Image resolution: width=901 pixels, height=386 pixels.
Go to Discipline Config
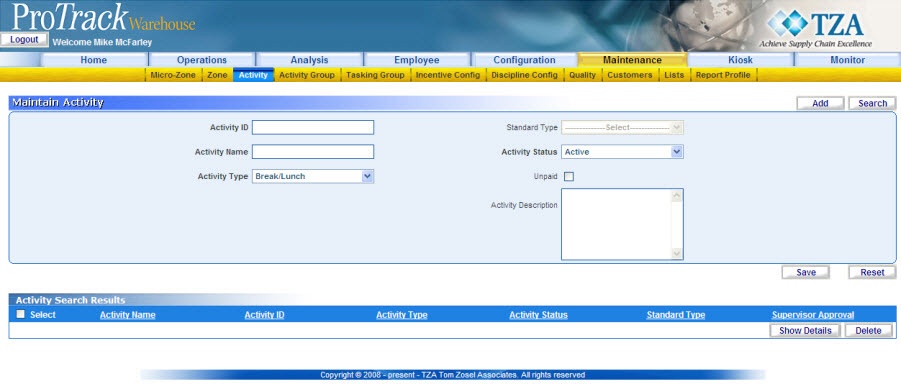(524, 75)
